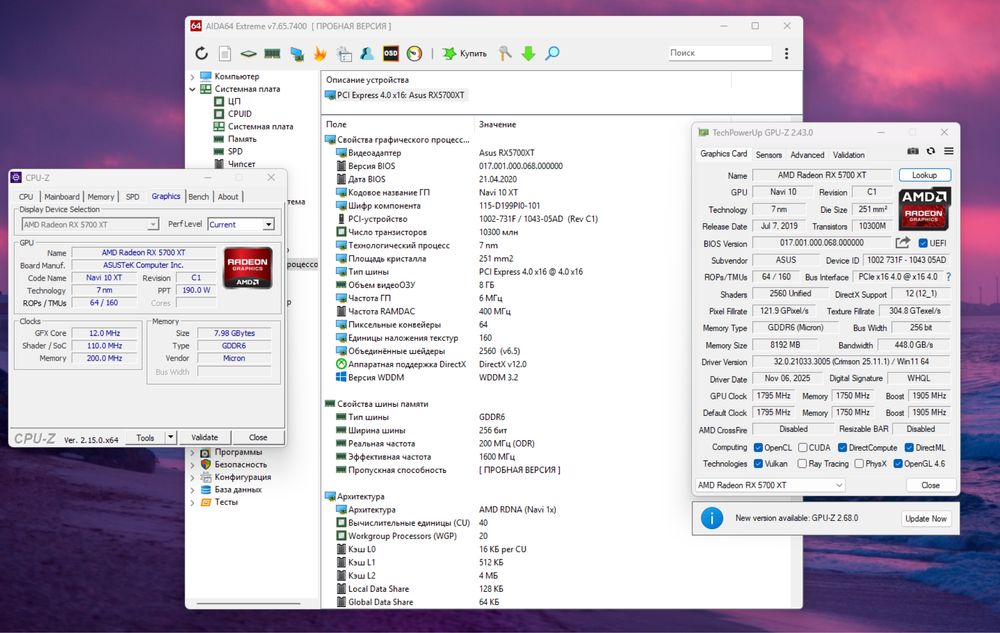Toggle the OpenGL 4.6 checkbox

(898, 463)
